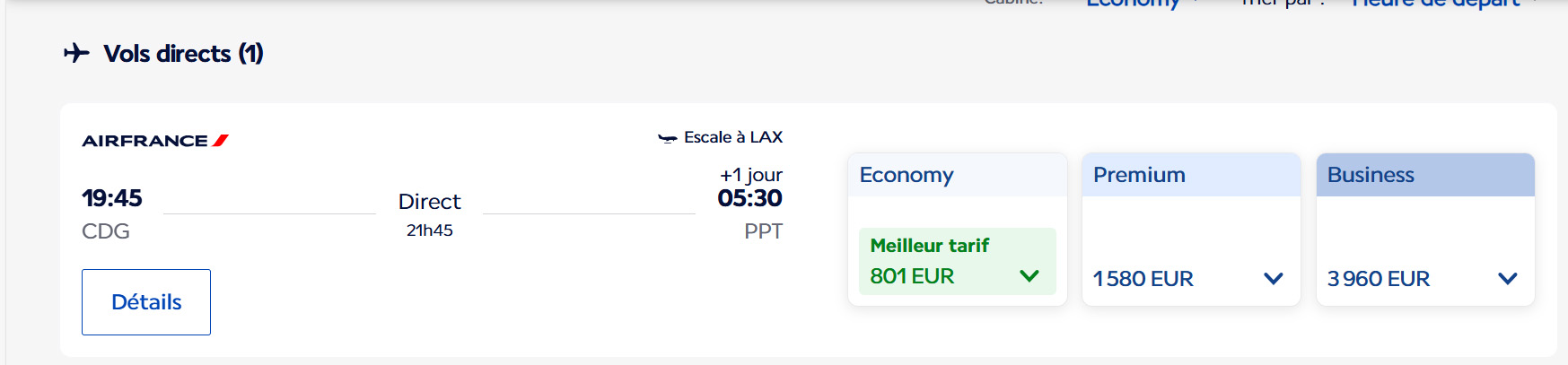This screenshot has width=1568, height=365.
Task: Click the 3960 EUR Business price
Action: 1378,279
